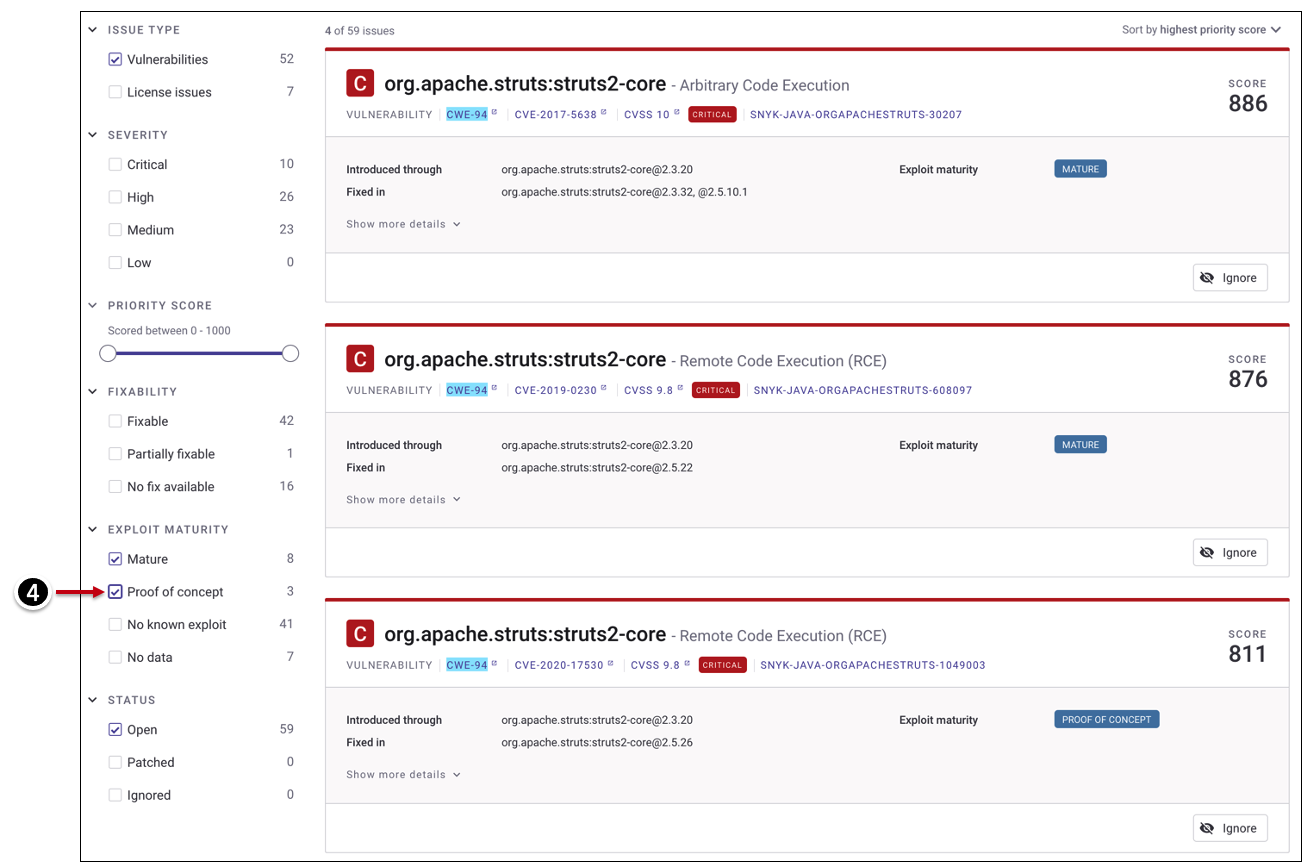Toggle the Vulnerabilities checkbox
The width and height of the screenshot is (1306, 868).
[115, 60]
